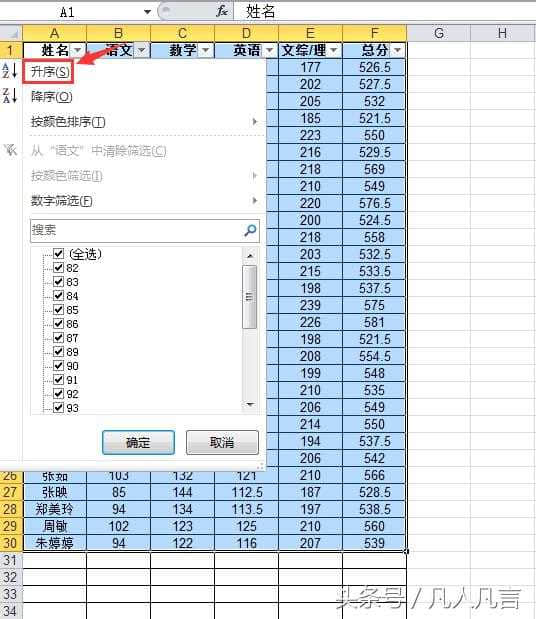Click the dialog resize grip corner
Screen dimensions: 536x619
pyautogui.click(x=261, y=466)
